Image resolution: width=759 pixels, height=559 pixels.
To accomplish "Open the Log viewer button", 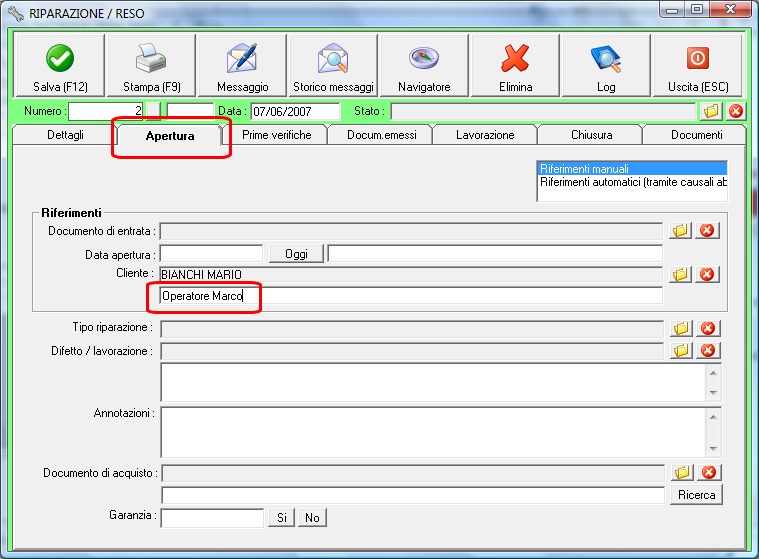I will [x=606, y=65].
